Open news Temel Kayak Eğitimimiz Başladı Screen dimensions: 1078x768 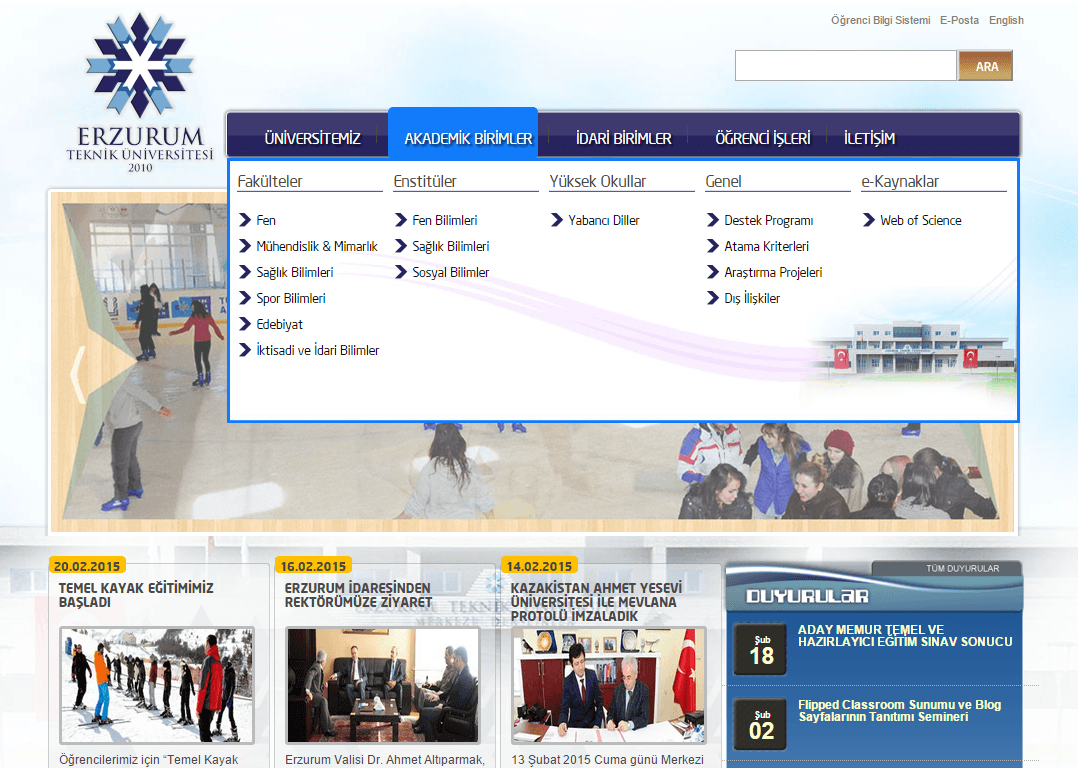click(x=135, y=595)
